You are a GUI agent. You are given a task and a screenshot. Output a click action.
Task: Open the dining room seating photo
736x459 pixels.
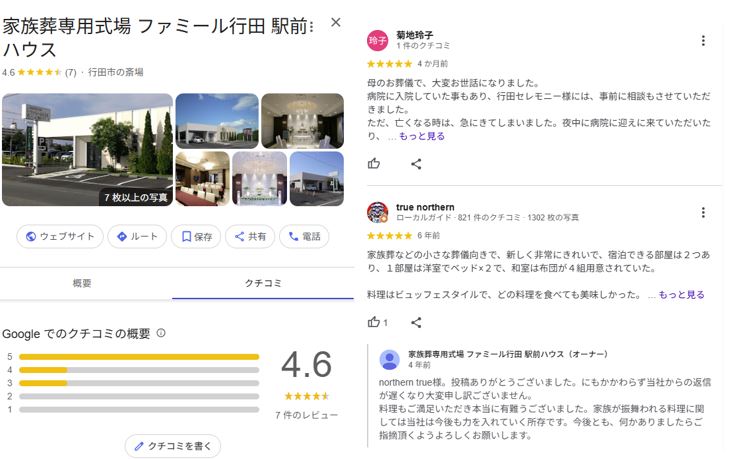202,178
